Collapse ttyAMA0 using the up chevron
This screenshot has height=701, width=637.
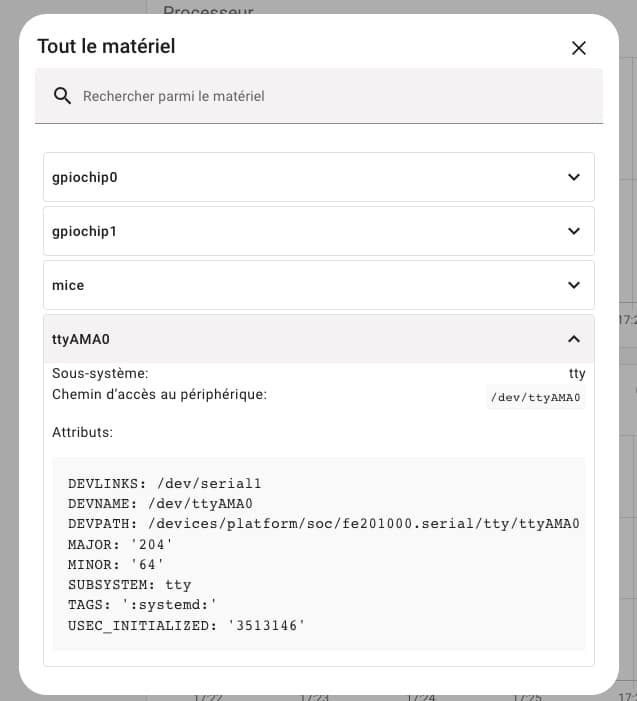coord(574,339)
